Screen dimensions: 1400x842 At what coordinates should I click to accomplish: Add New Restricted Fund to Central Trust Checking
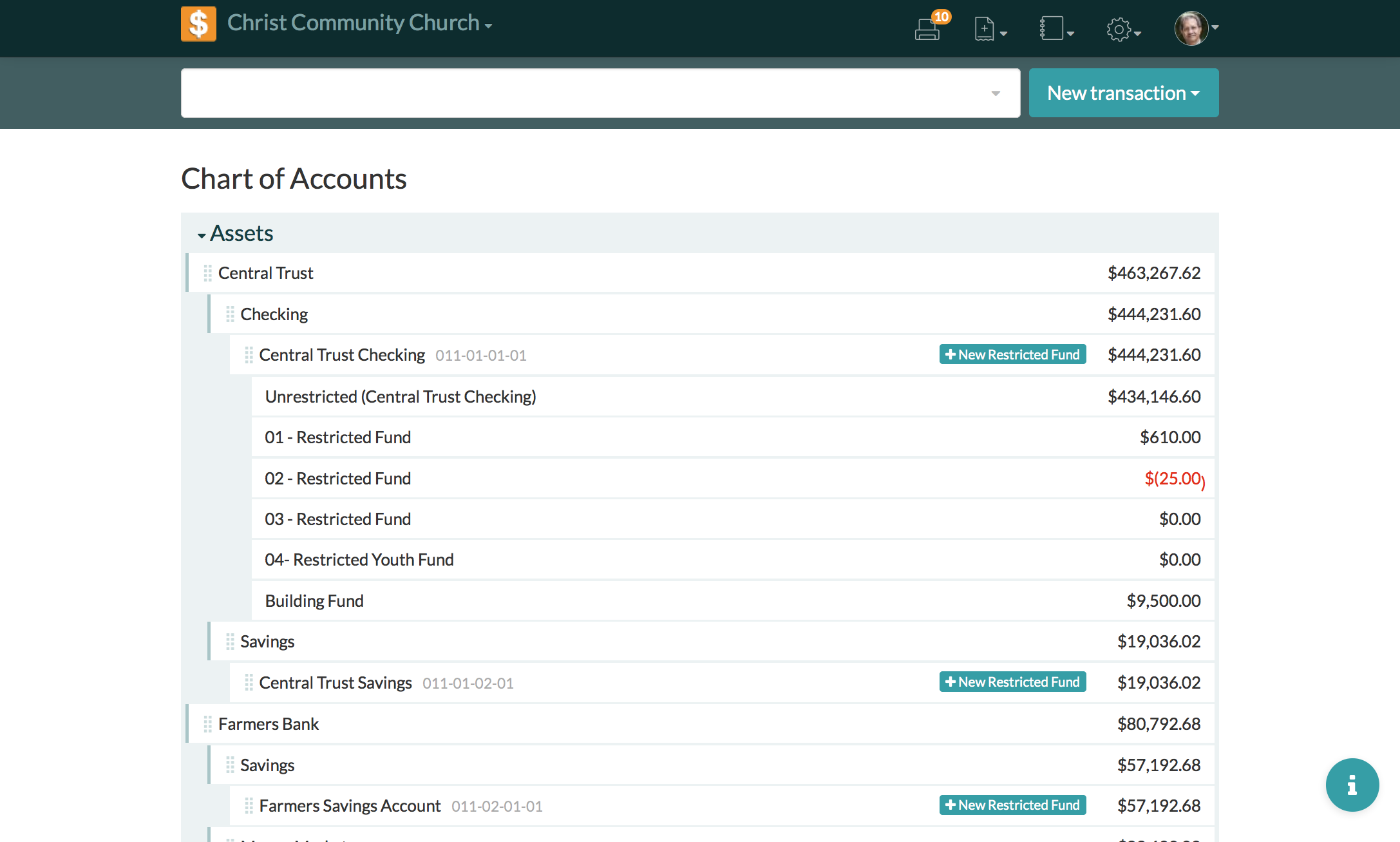tap(1012, 354)
